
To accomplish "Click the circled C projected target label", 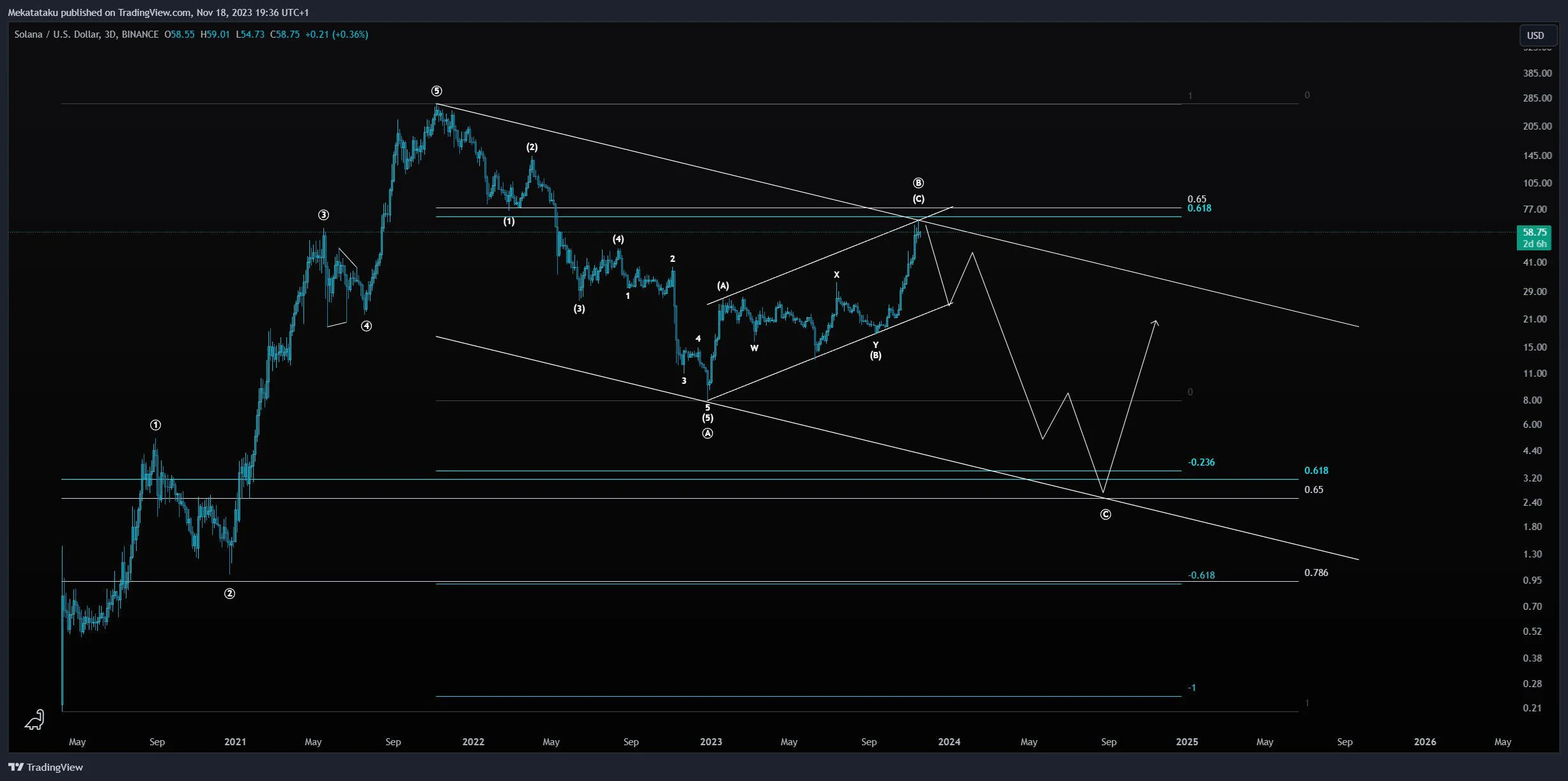I will 1105,515.
